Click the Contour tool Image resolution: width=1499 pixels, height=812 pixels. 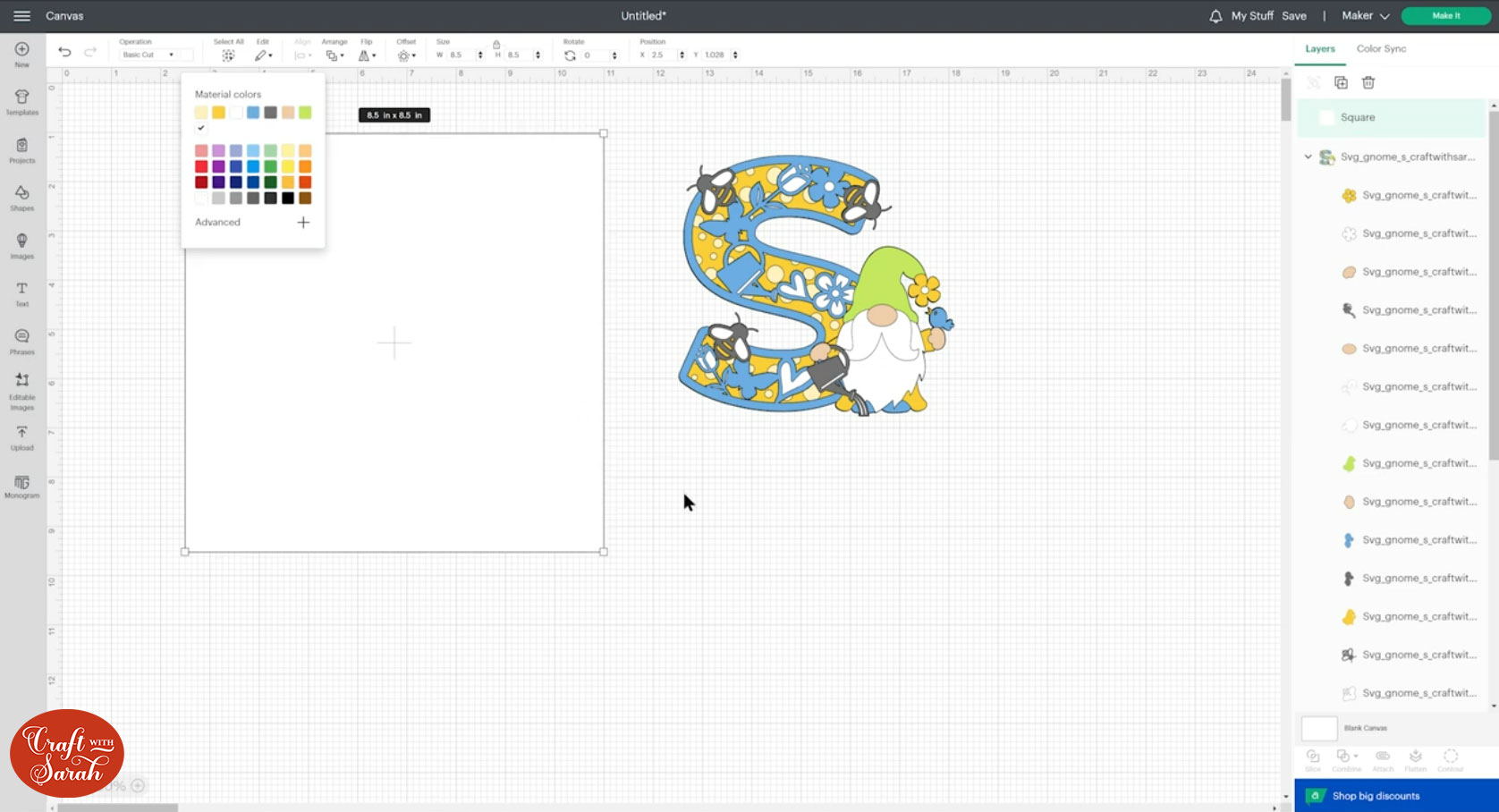1451,760
